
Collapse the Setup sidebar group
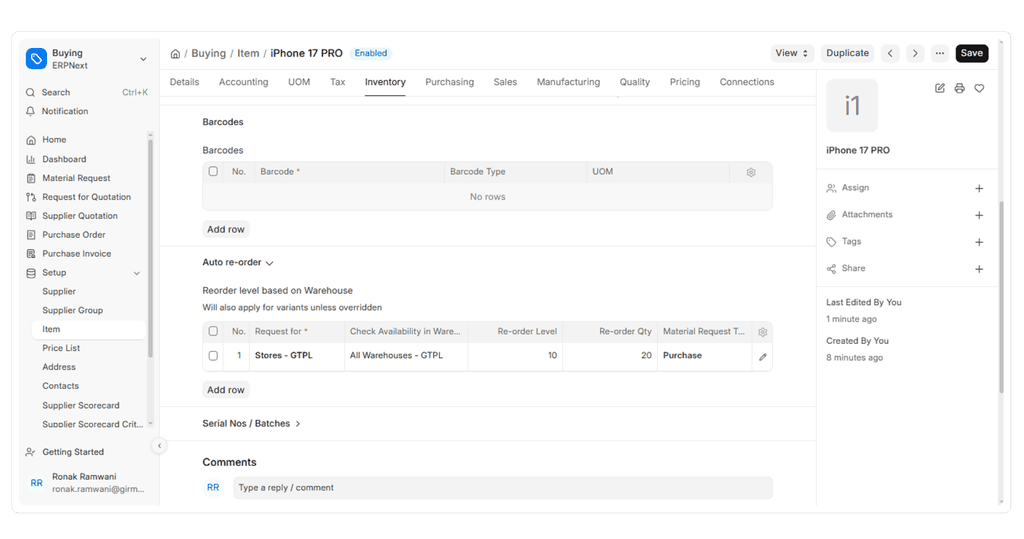pyautogui.click(x=136, y=273)
